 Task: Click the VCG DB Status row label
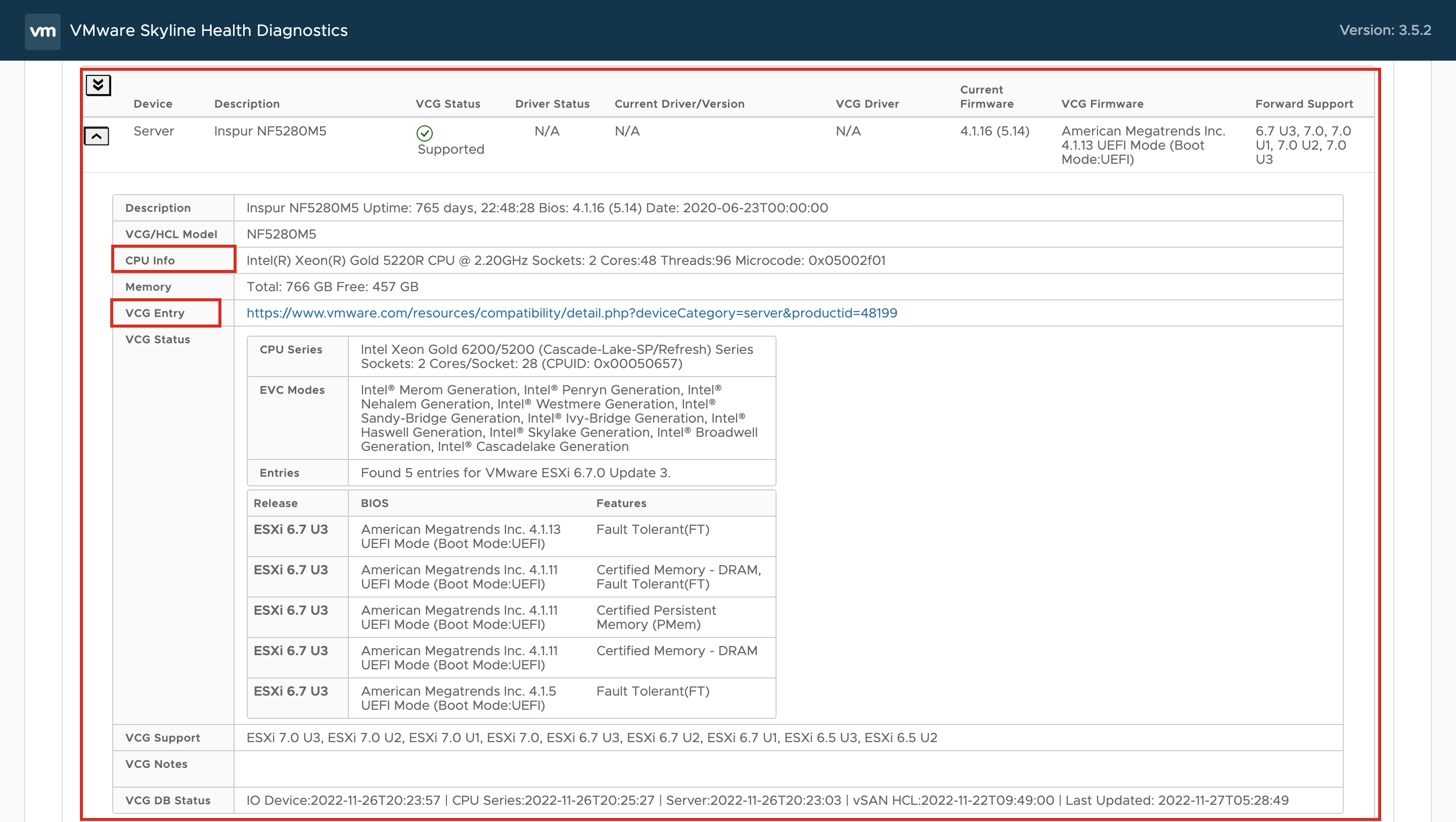(x=167, y=801)
